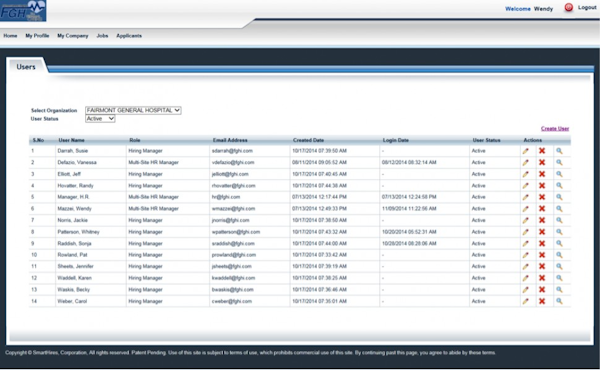
Task: Open the Select Organization dropdown
Action: pos(133,110)
